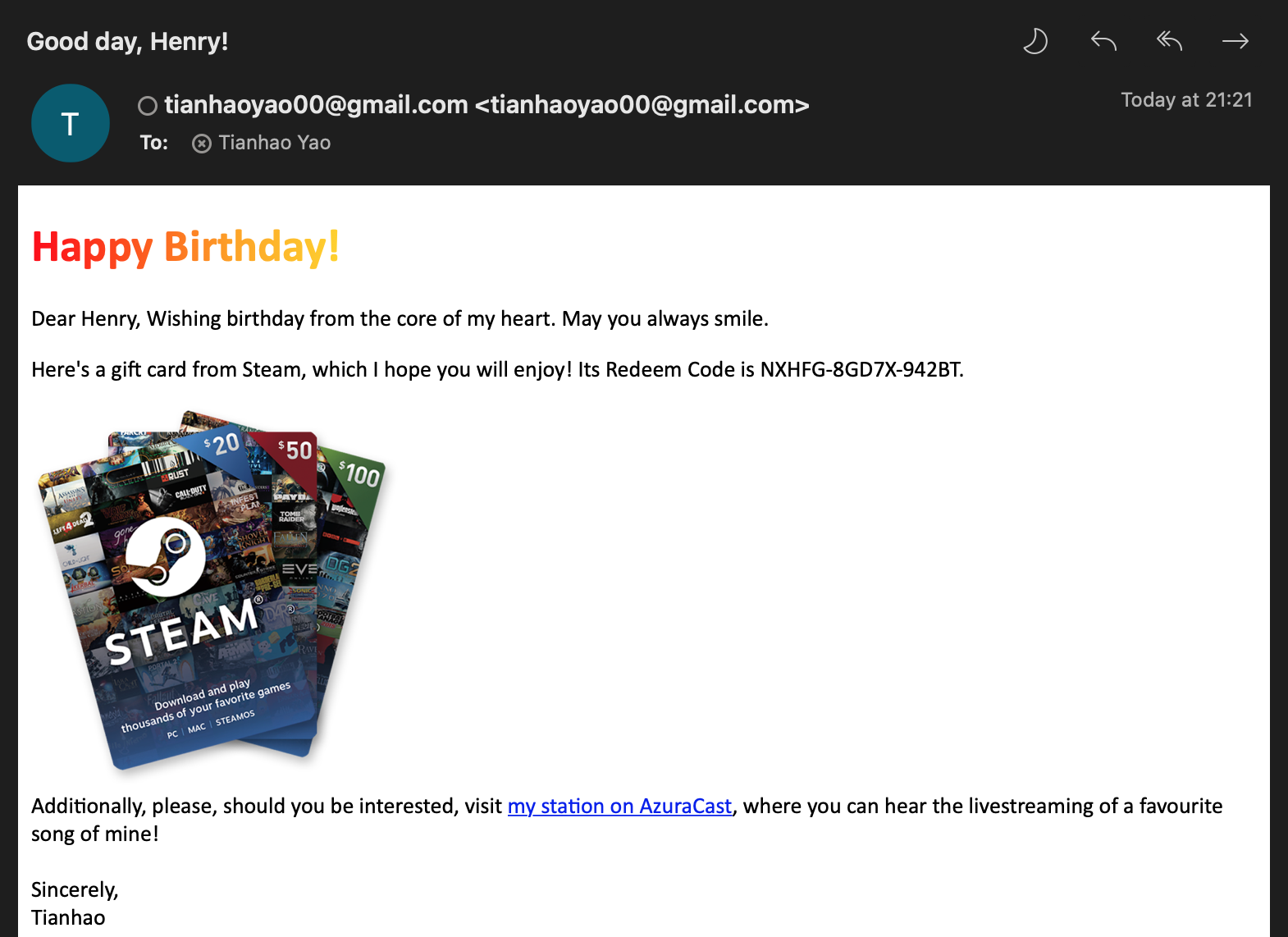
Task: Click the email subject Good day, Henry!
Action: [127, 41]
